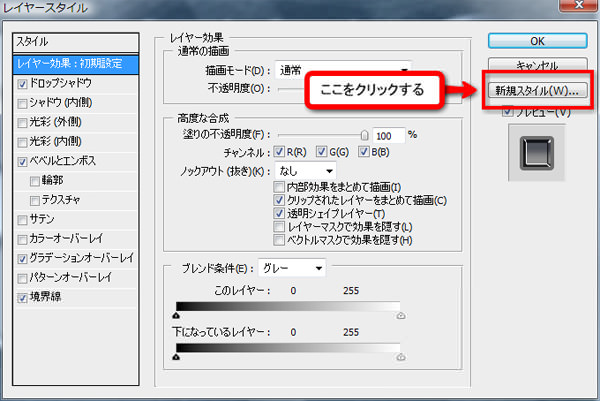Toggle the ベベルとエンボス checkbox
This screenshot has height=401, width=600.
pos(23,161)
